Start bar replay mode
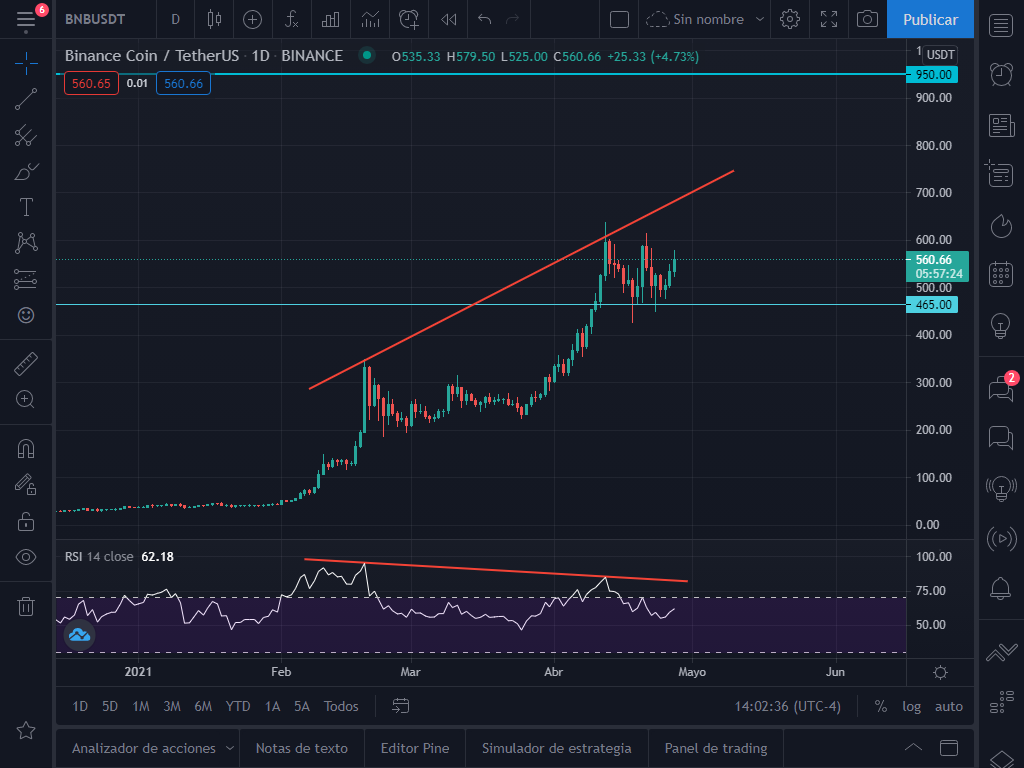This screenshot has height=768, width=1024. (x=449, y=20)
